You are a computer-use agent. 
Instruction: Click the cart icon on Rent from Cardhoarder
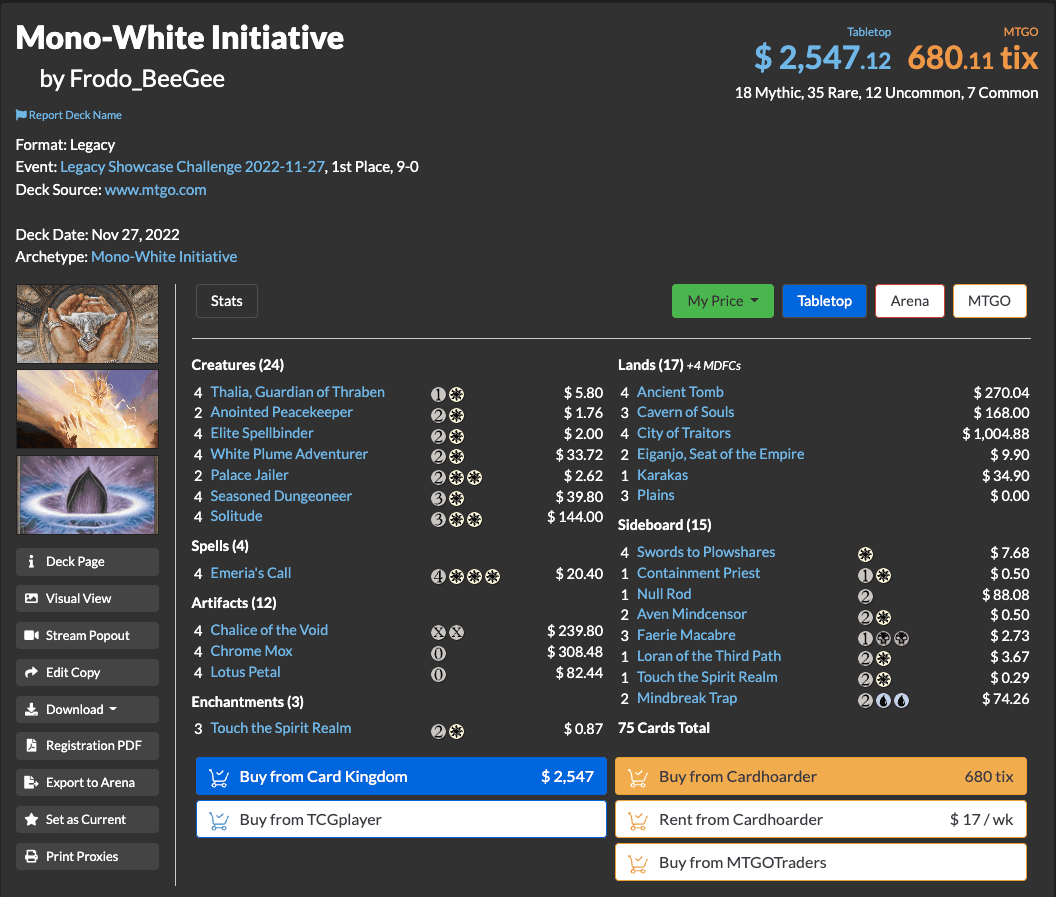[x=639, y=819]
